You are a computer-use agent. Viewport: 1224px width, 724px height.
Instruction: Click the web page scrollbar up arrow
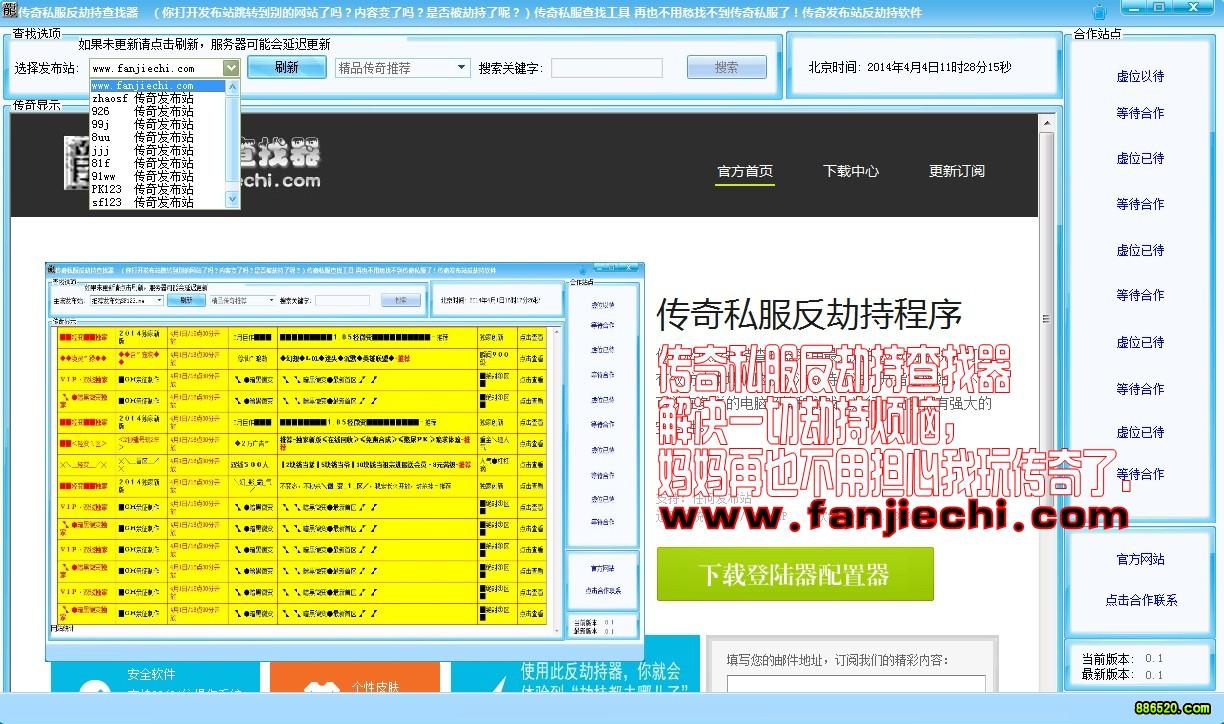[x=1046, y=124]
